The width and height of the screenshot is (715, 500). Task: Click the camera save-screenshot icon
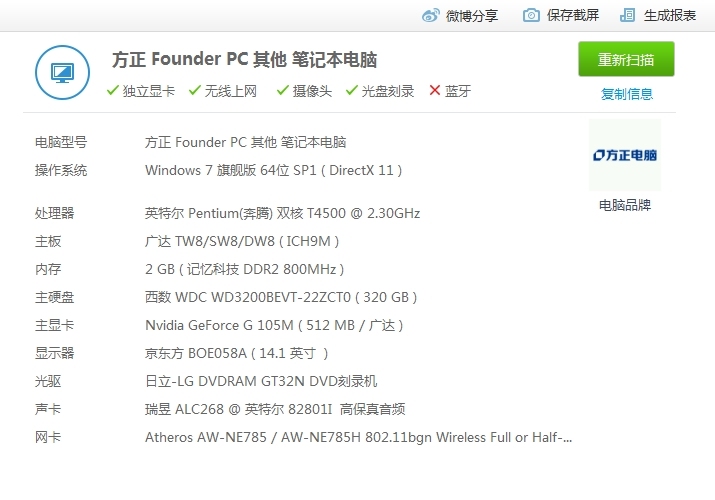point(531,15)
